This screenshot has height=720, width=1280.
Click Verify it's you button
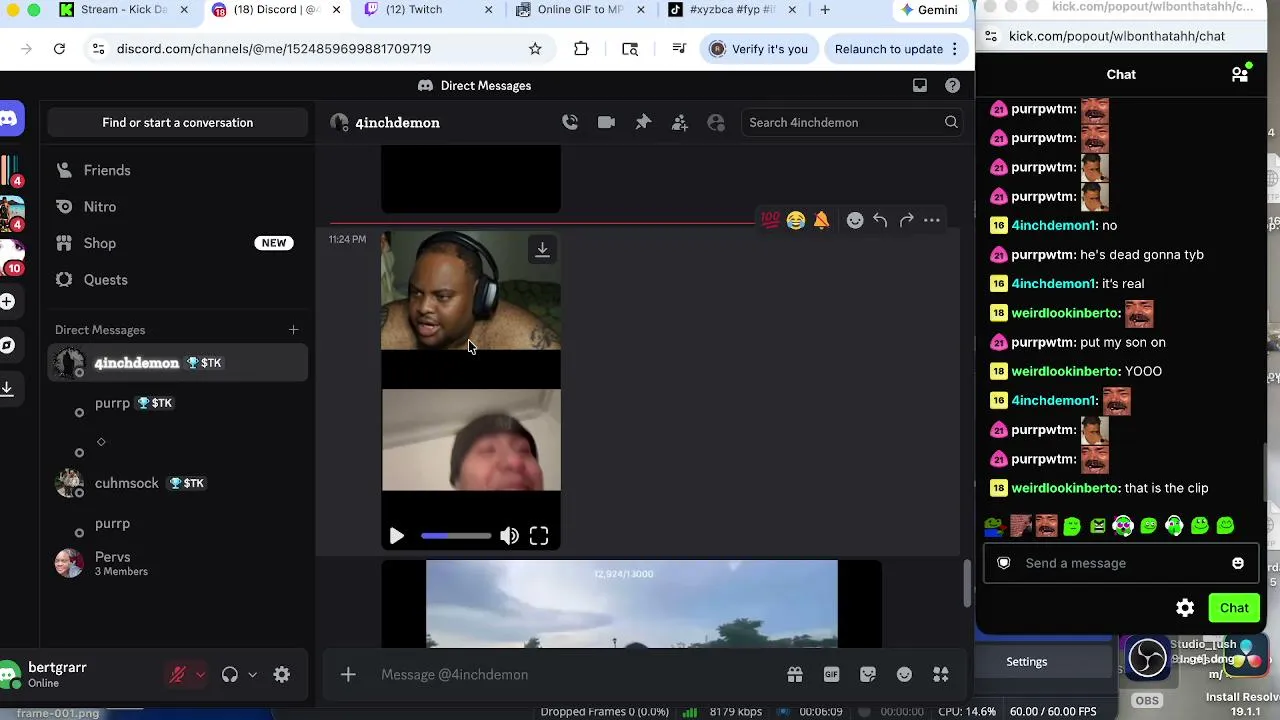tap(758, 49)
